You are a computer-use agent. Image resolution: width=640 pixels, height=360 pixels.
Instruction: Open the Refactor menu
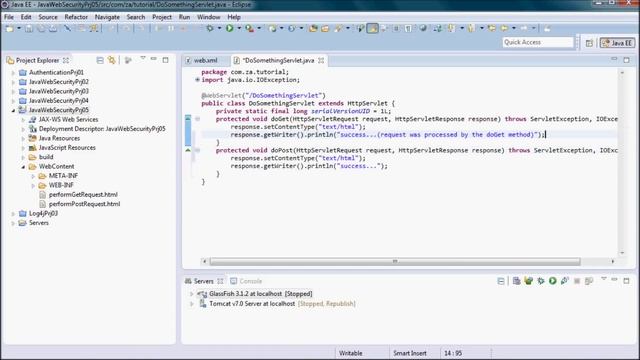tap(76, 17)
